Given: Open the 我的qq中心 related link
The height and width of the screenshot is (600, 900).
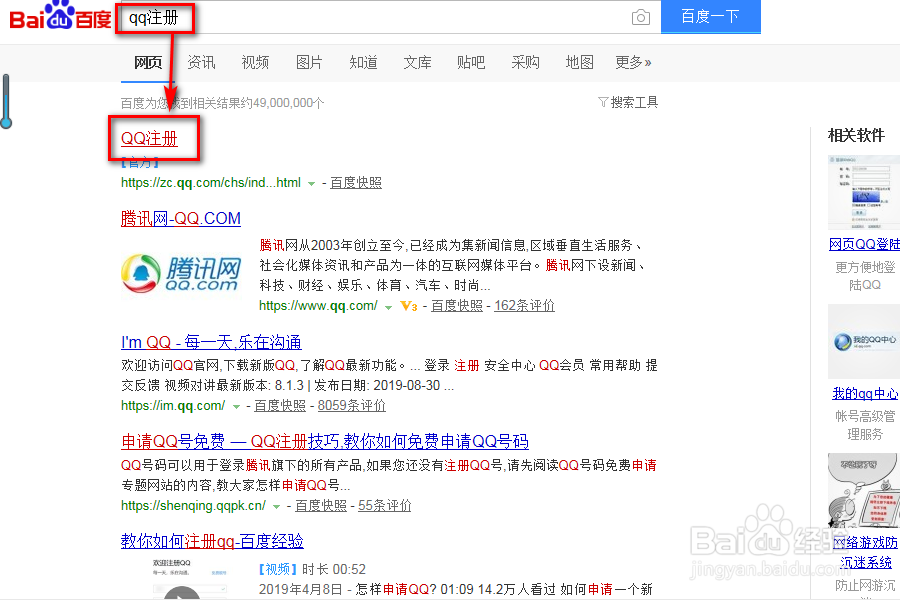Looking at the screenshot, I should (865, 393).
